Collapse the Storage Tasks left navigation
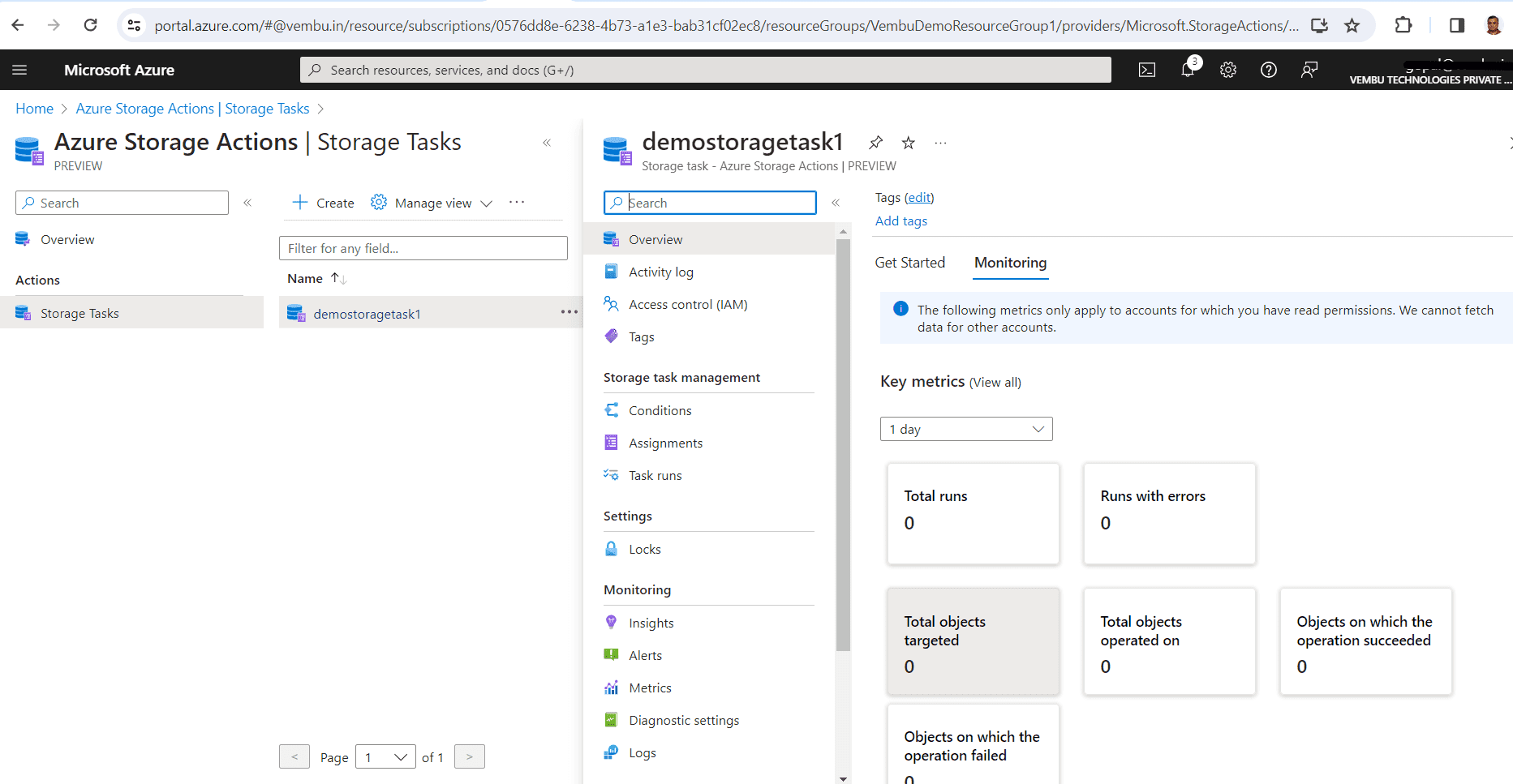Image resolution: width=1513 pixels, height=784 pixels. [x=247, y=203]
